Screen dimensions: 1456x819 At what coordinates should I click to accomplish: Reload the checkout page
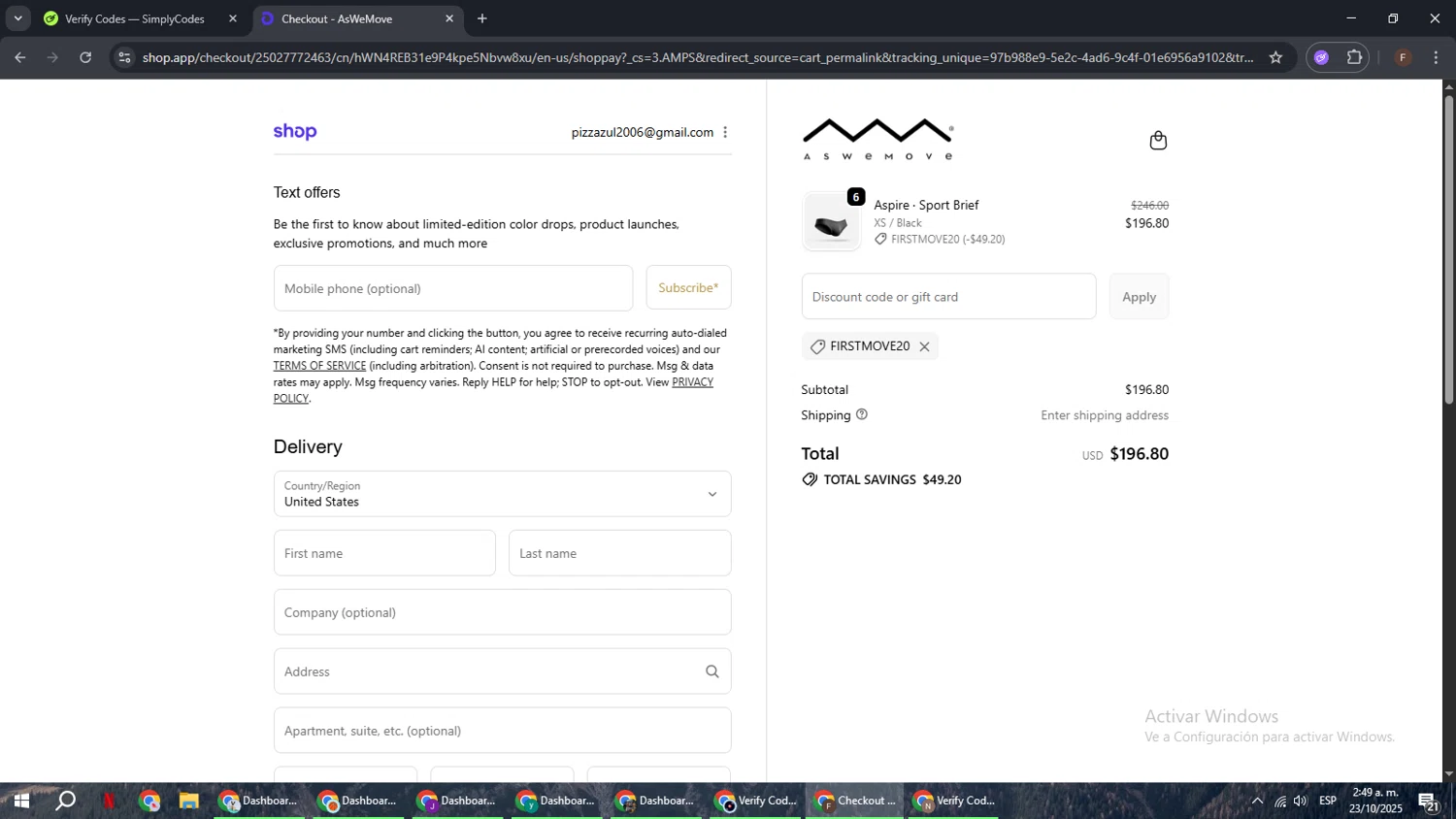[x=85, y=57]
